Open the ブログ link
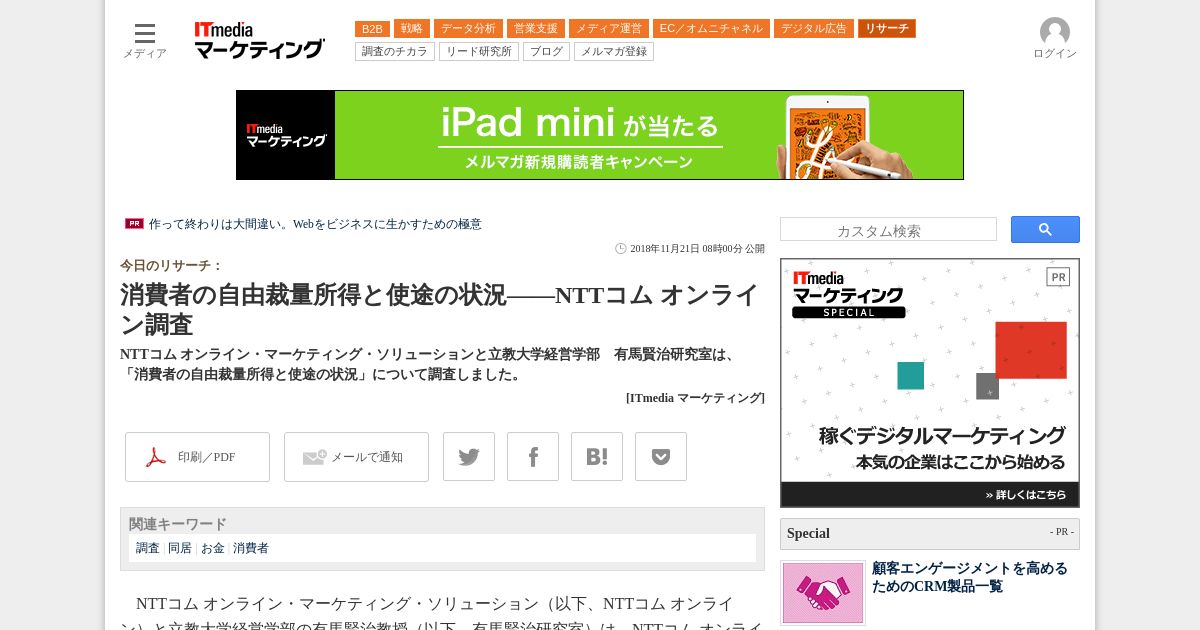The height and width of the screenshot is (630, 1200). [x=546, y=51]
